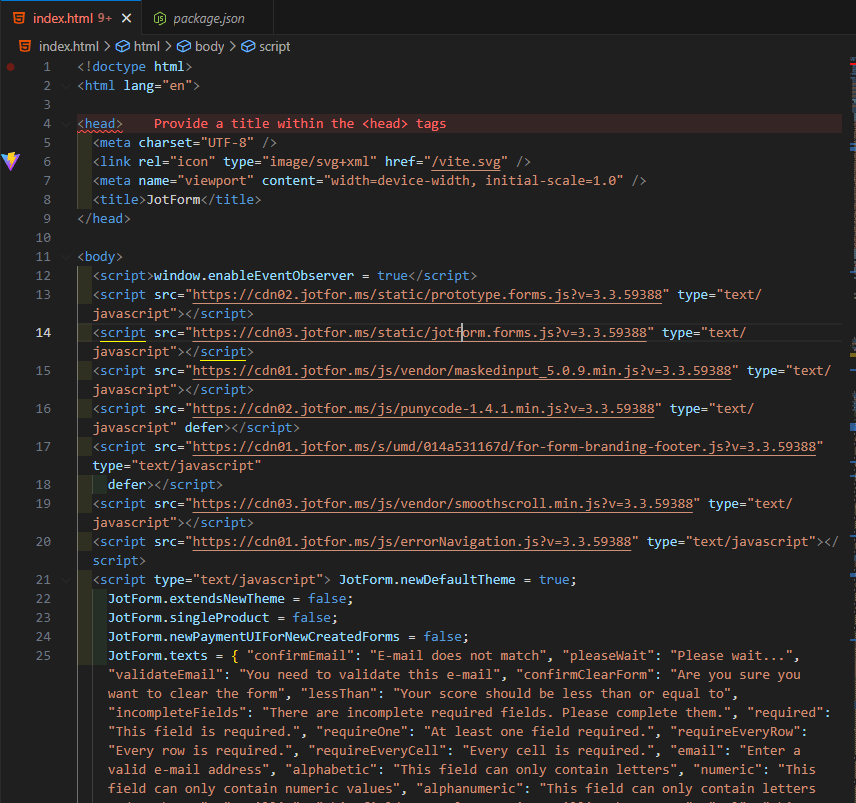Select the html breadcrumb segment
The height and width of the screenshot is (803, 856).
147,46
